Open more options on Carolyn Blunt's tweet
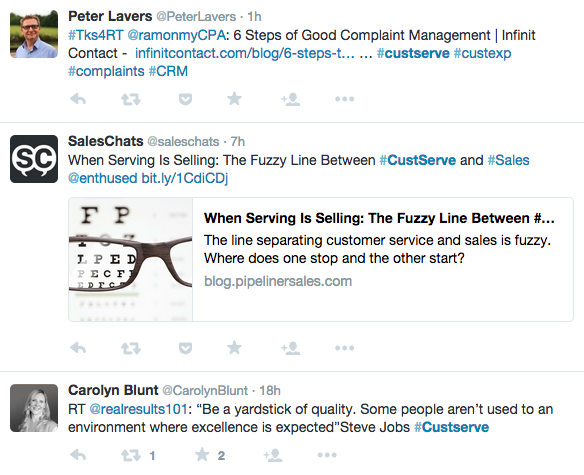The width and height of the screenshot is (584, 475). point(327,455)
